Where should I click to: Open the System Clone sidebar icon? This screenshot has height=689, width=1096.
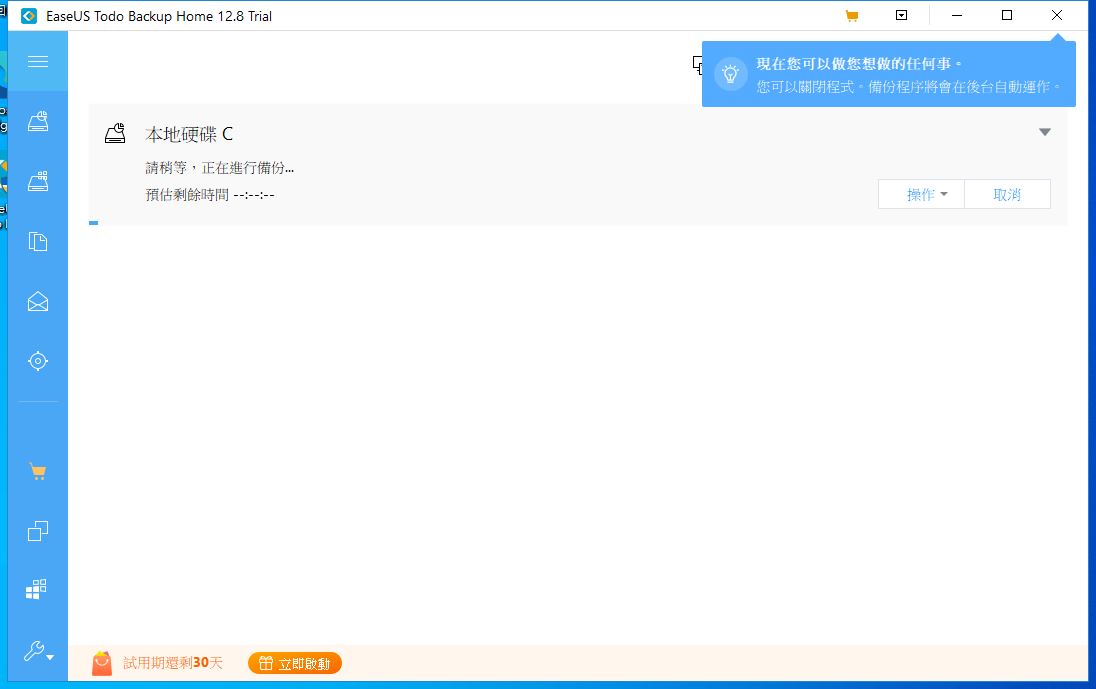pos(36,589)
